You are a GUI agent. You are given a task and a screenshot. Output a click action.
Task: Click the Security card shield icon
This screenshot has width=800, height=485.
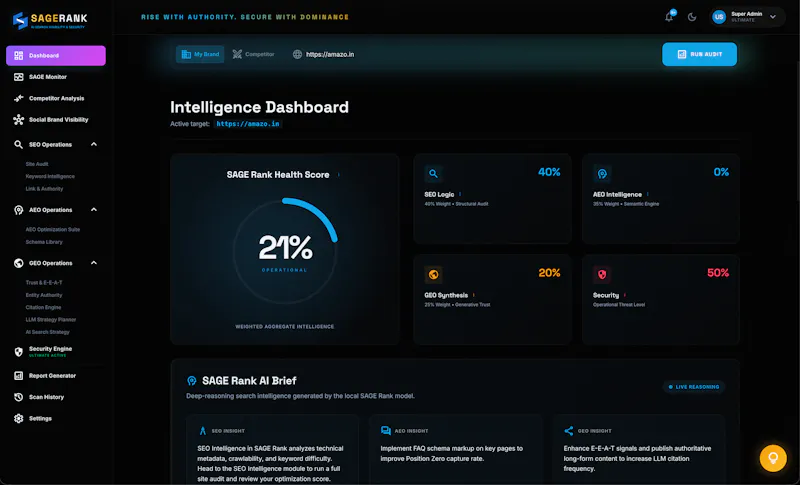(602, 275)
